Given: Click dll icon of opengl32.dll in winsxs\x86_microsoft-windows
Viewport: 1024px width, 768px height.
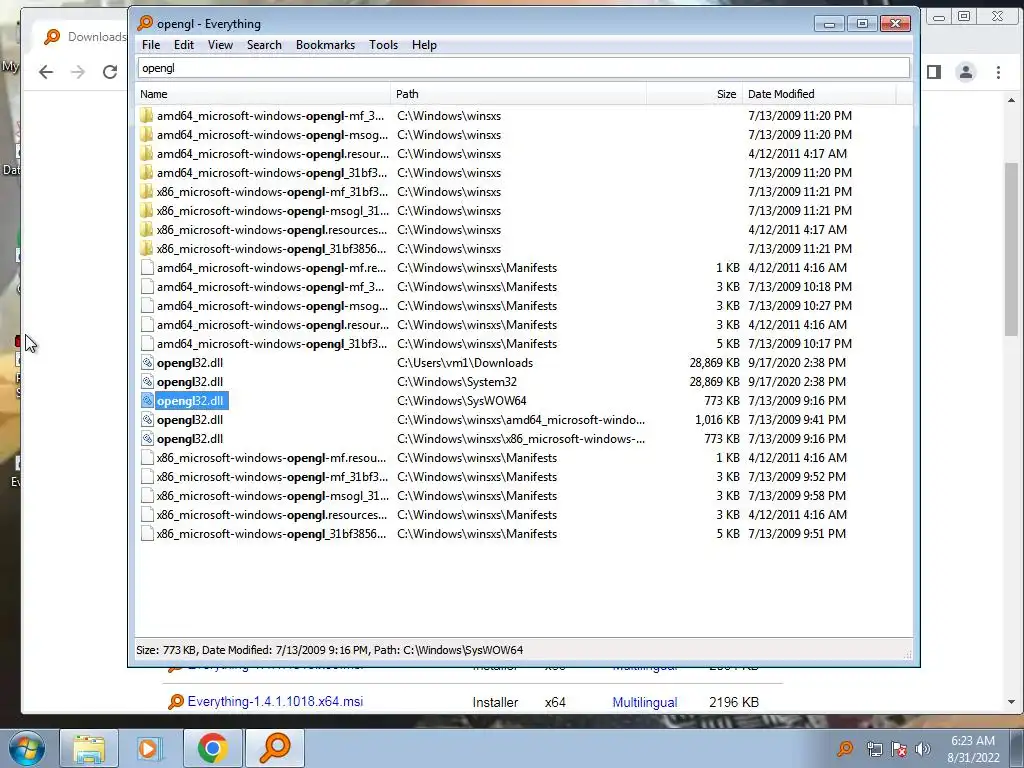Looking at the screenshot, I should point(148,439).
